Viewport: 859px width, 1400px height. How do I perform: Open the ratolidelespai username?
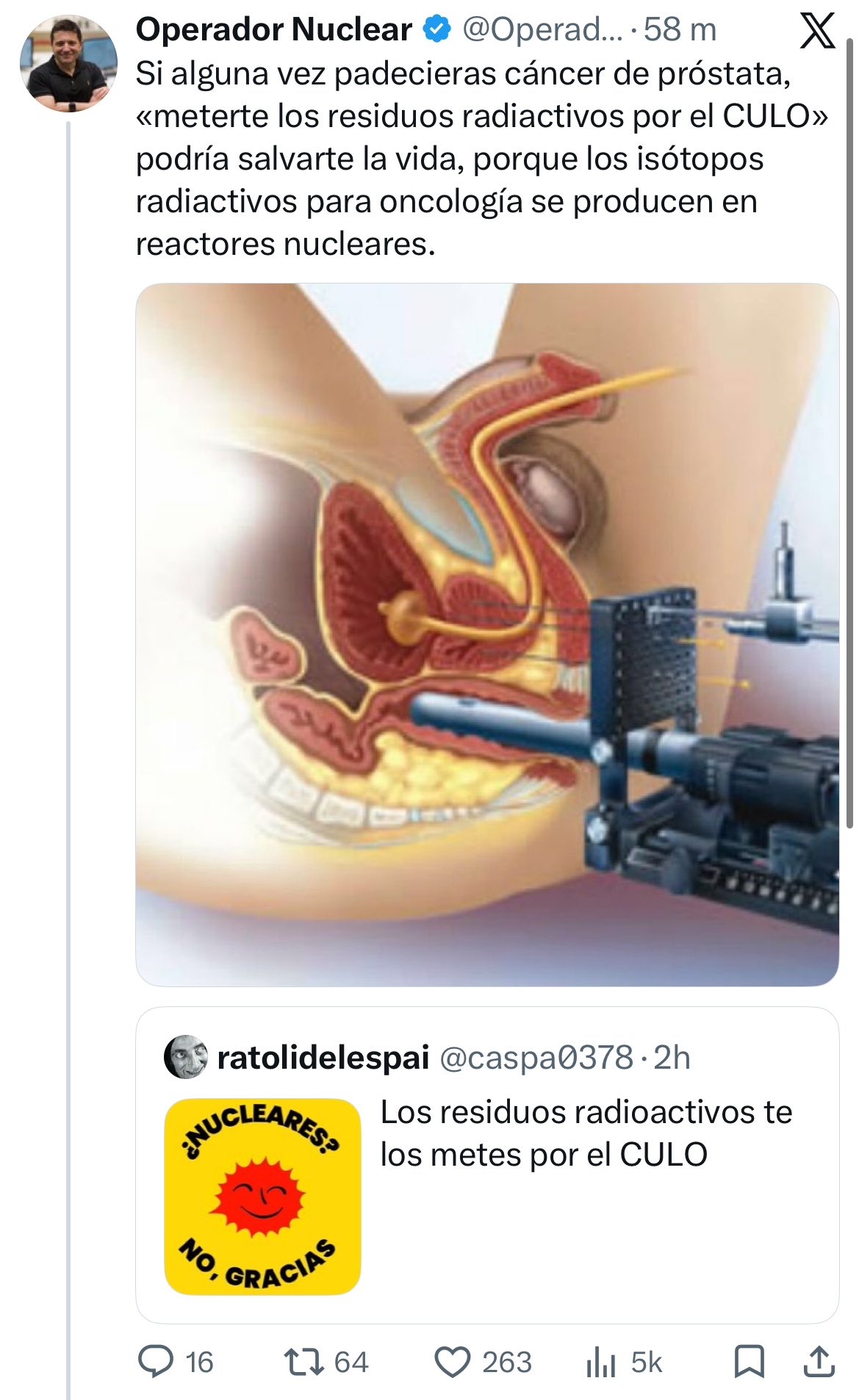323,1058
